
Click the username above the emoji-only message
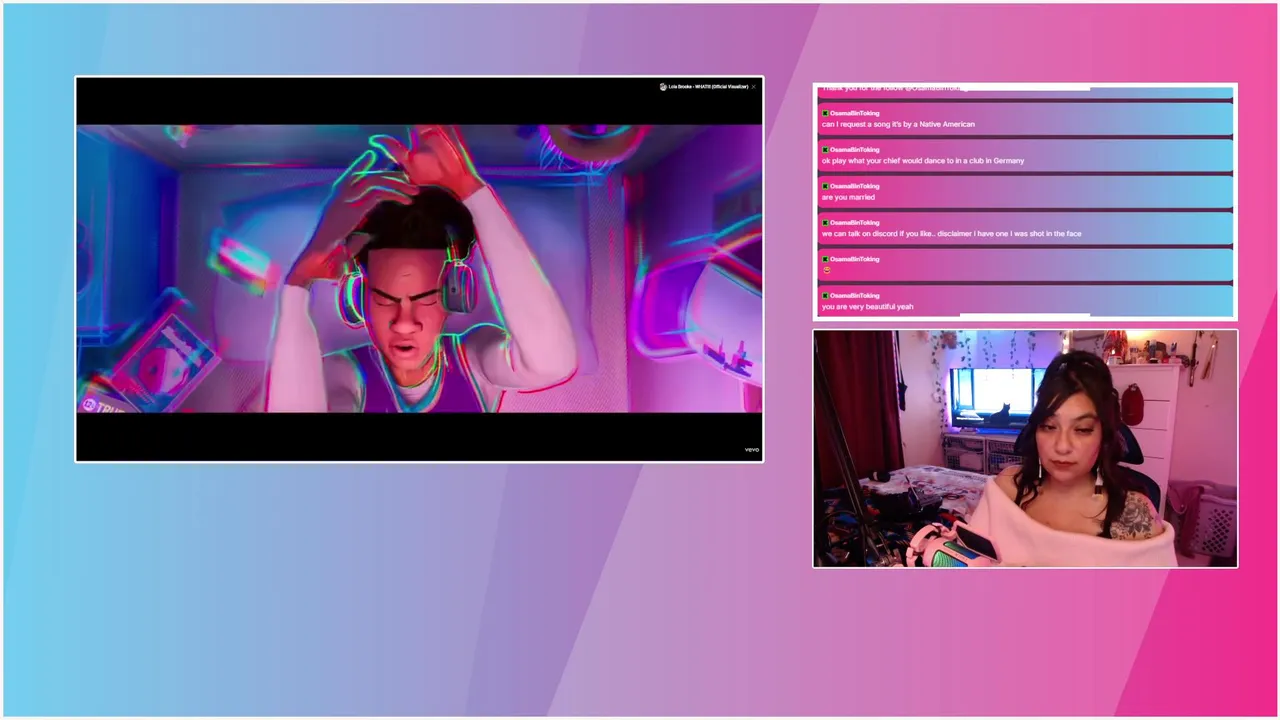tap(854, 259)
